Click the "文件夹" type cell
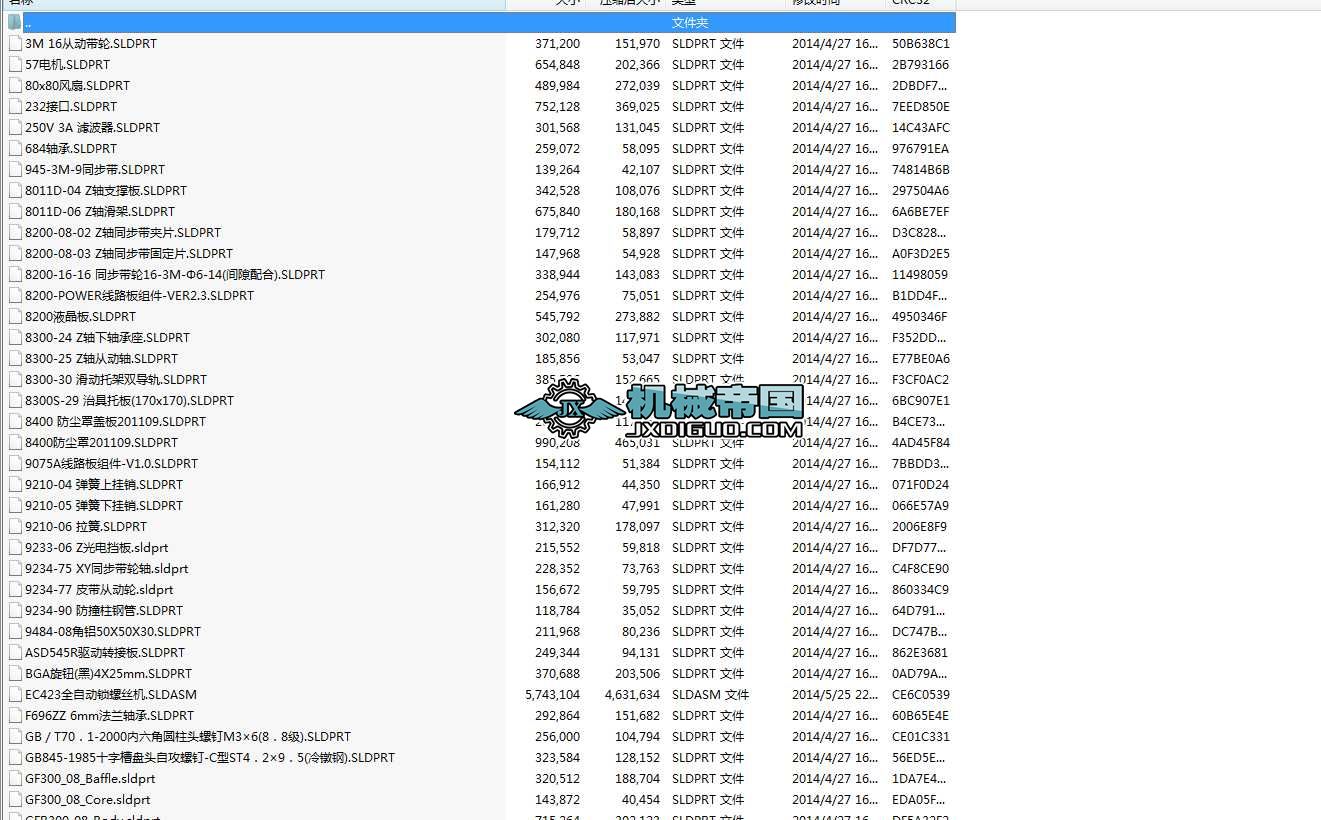 [x=690, y=22]
